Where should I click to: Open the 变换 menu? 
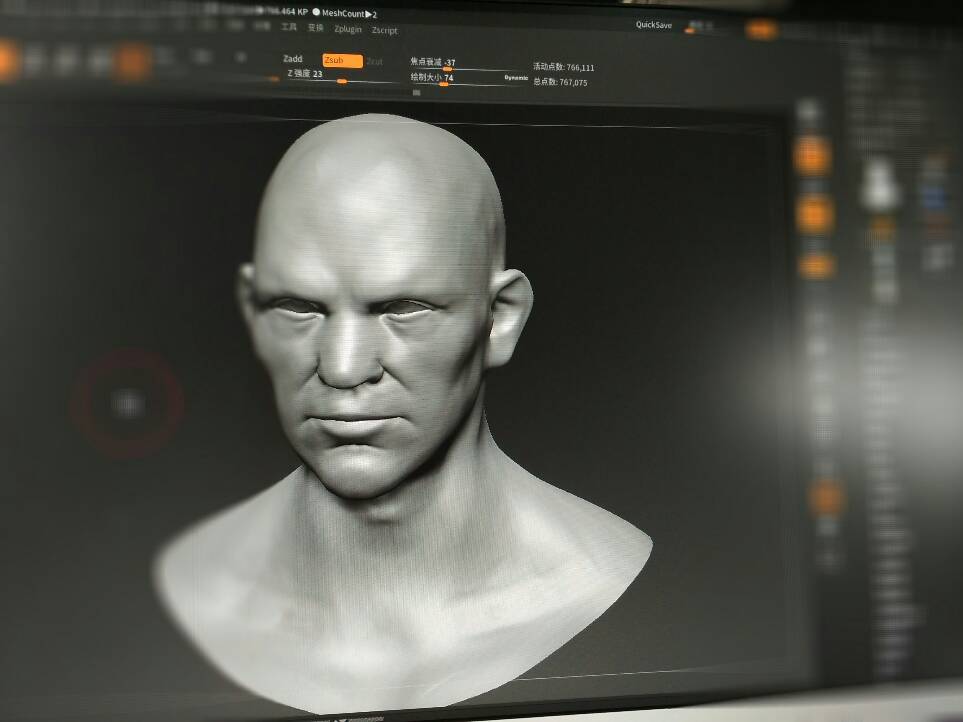point(316,28)
